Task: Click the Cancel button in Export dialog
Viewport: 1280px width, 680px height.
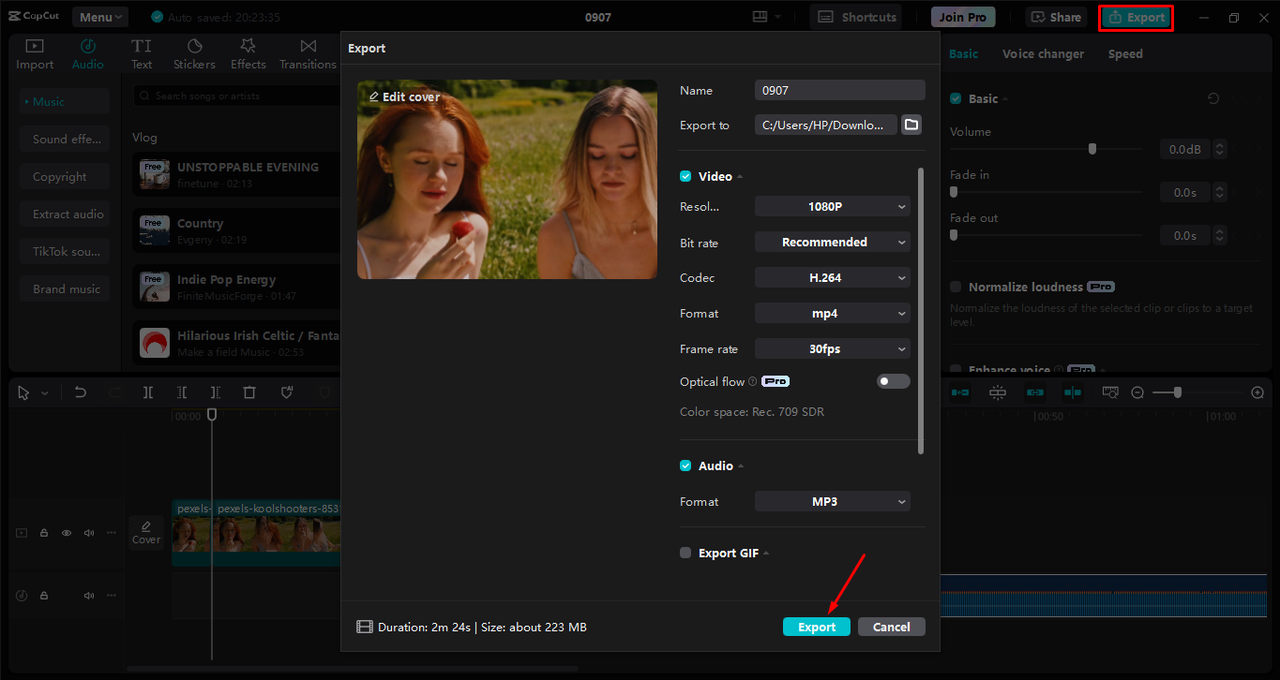Action: coord(891,627)
